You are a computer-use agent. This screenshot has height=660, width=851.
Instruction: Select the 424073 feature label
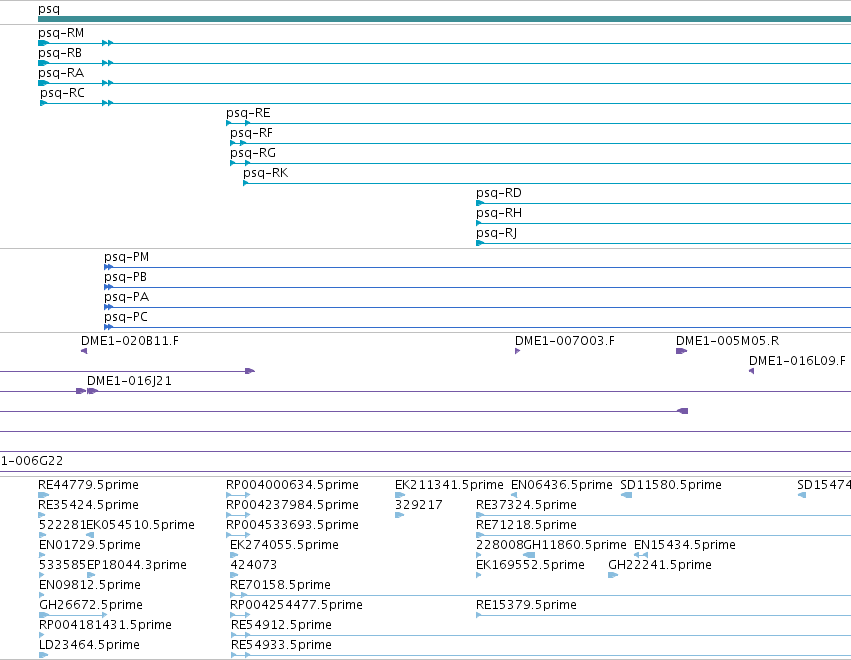253,565
